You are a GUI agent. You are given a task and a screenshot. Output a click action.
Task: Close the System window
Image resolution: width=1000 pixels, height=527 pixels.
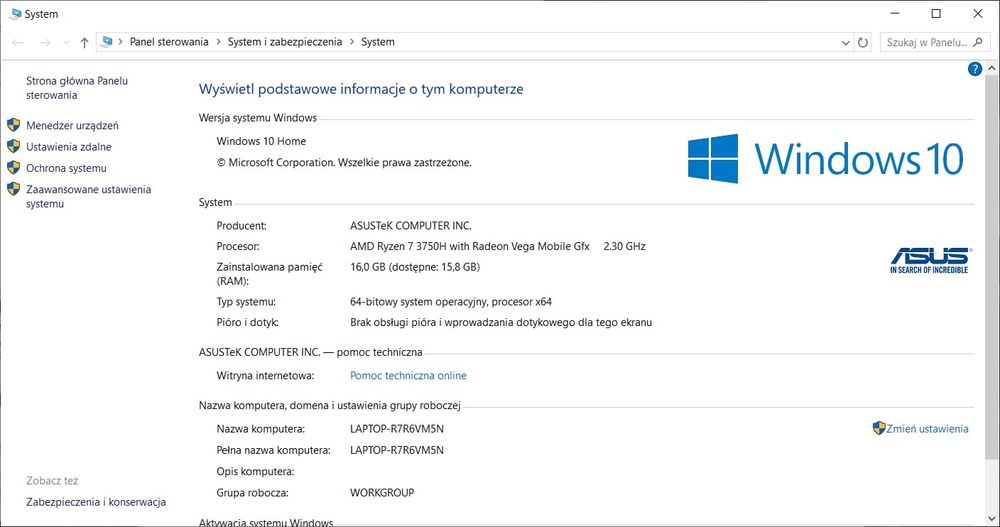tap(978, 13)
